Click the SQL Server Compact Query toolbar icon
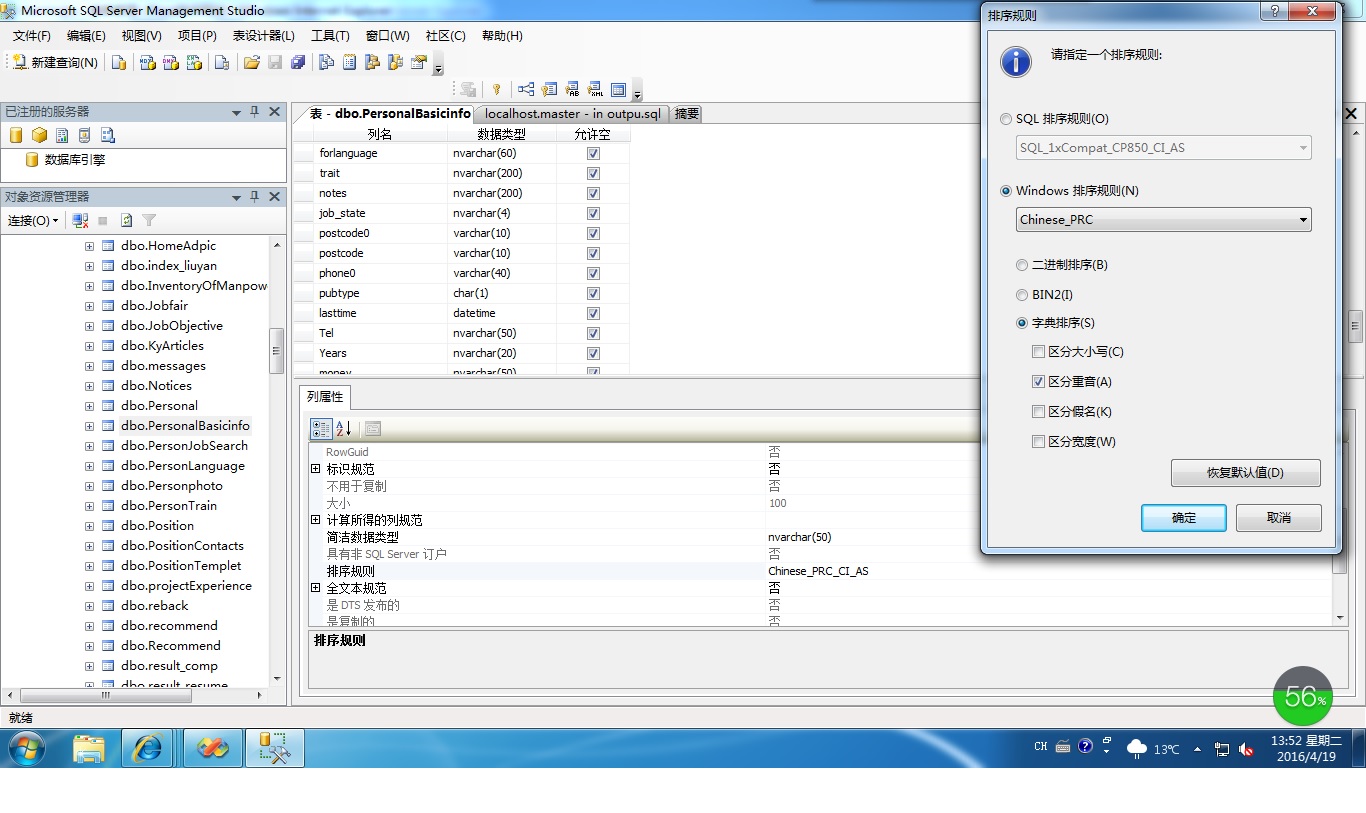 tap(222, 62)
